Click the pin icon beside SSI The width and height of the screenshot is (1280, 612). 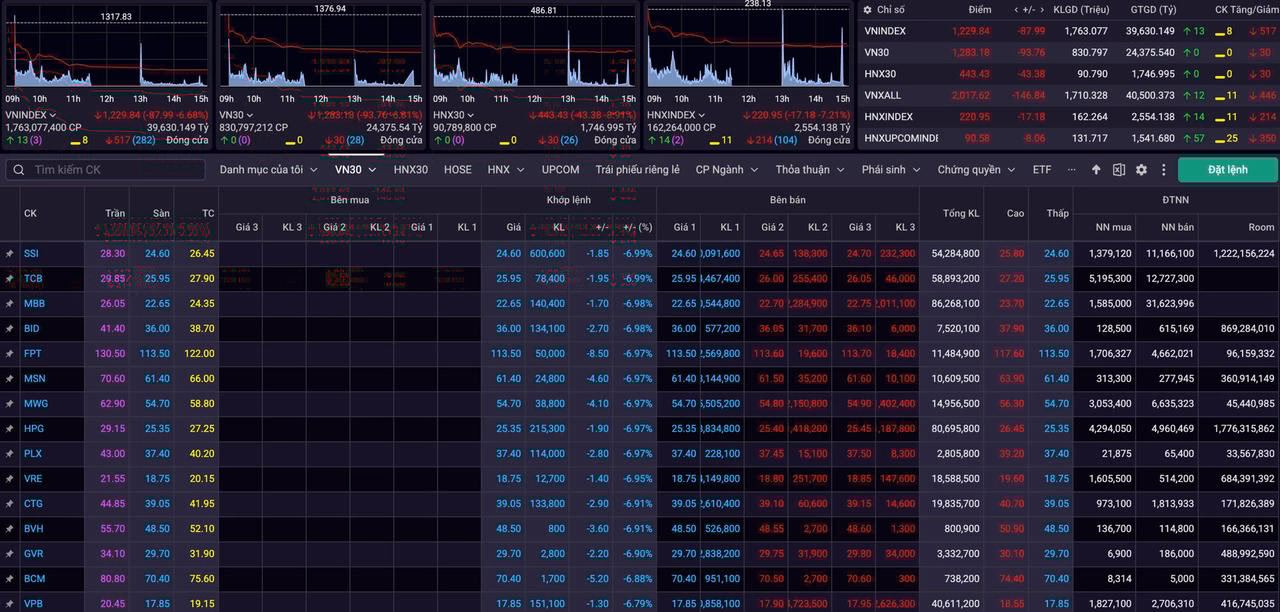tap(10, 254)
